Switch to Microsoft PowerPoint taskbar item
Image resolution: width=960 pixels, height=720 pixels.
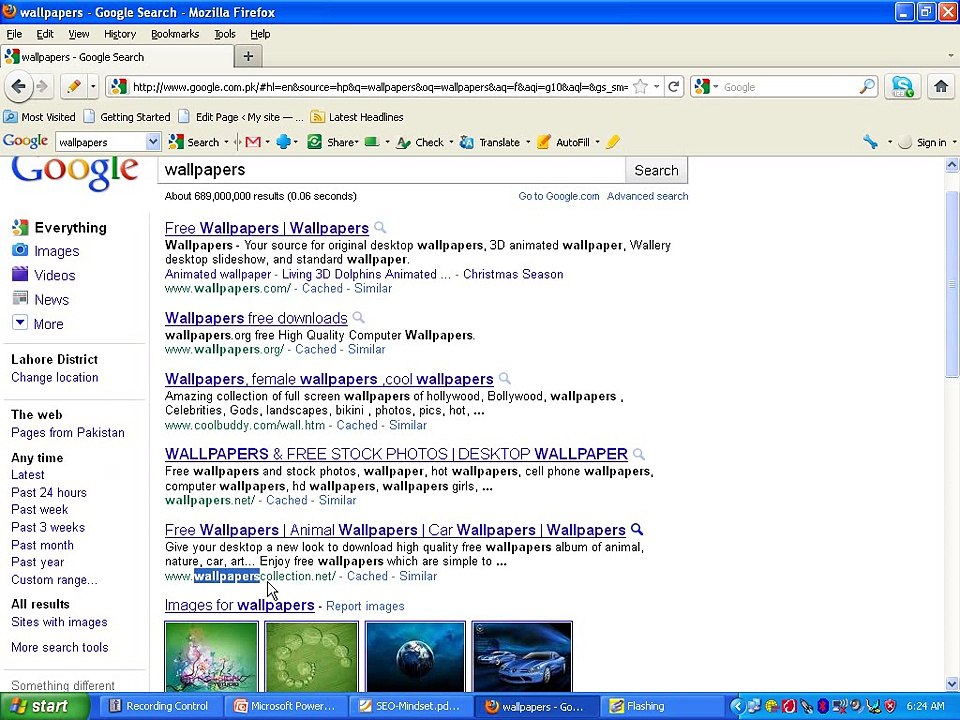click(285, 706)
